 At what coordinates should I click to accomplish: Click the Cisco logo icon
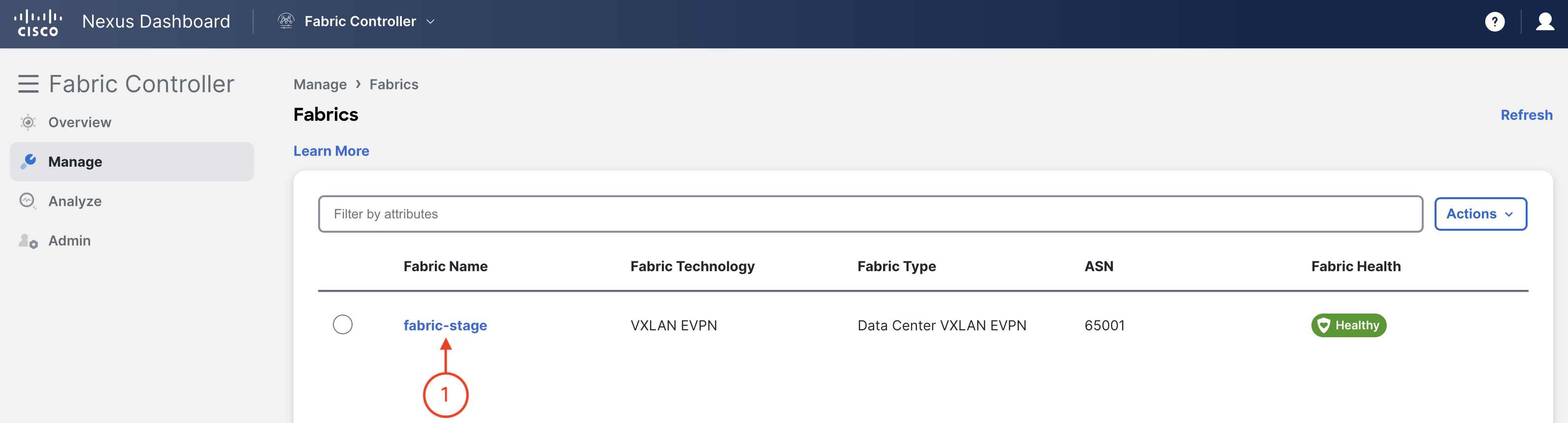38,23
